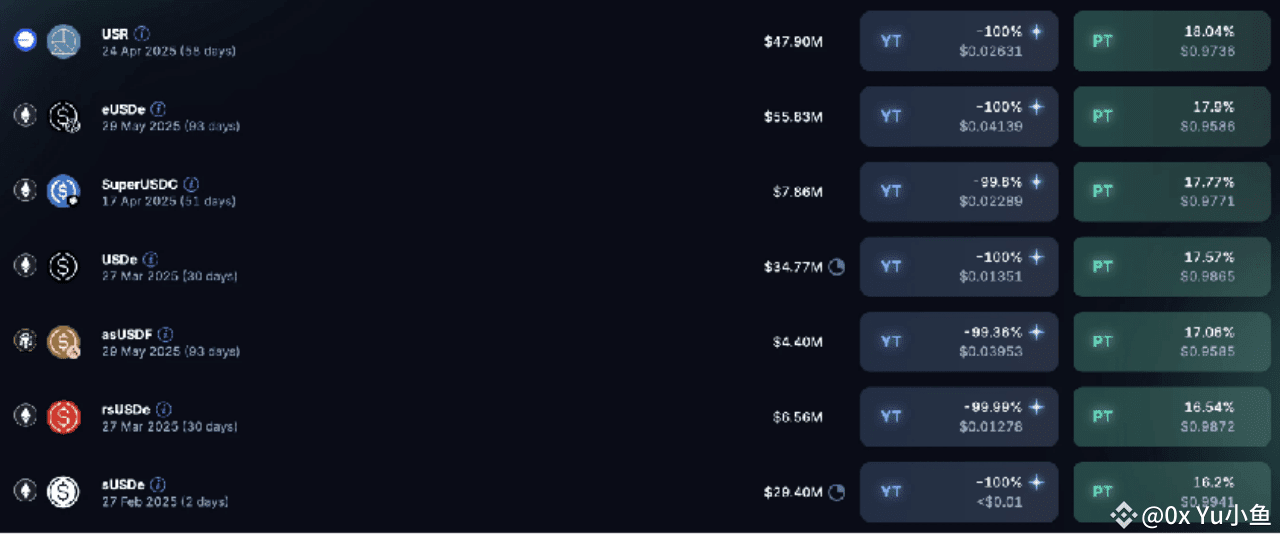Click the info icon beside eUSDe

[158, 109]
